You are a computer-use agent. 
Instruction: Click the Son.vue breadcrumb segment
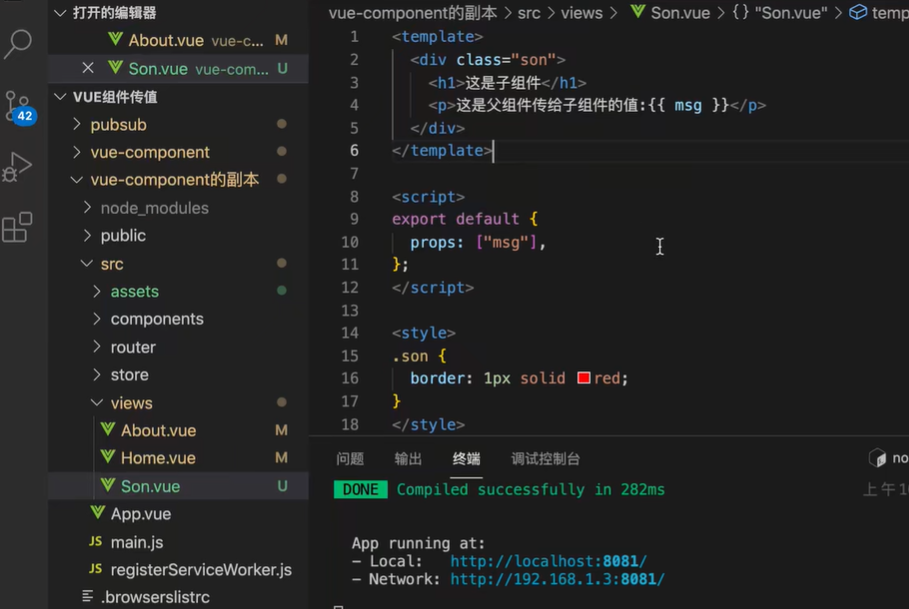coord(680,13)
